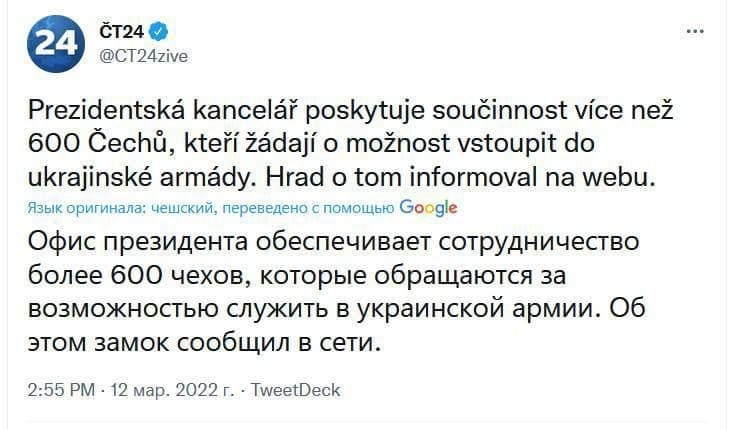Click the Google logo in translation note
Screen dimensions: 732x430
[x=428, y=208]
